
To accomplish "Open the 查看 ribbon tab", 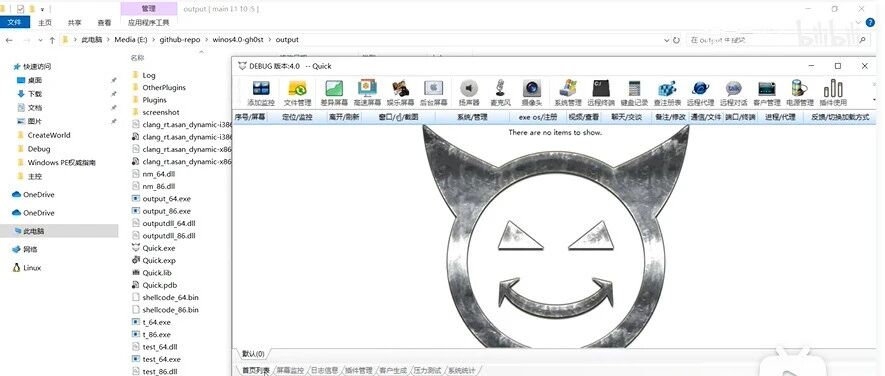I will (104, 23).
